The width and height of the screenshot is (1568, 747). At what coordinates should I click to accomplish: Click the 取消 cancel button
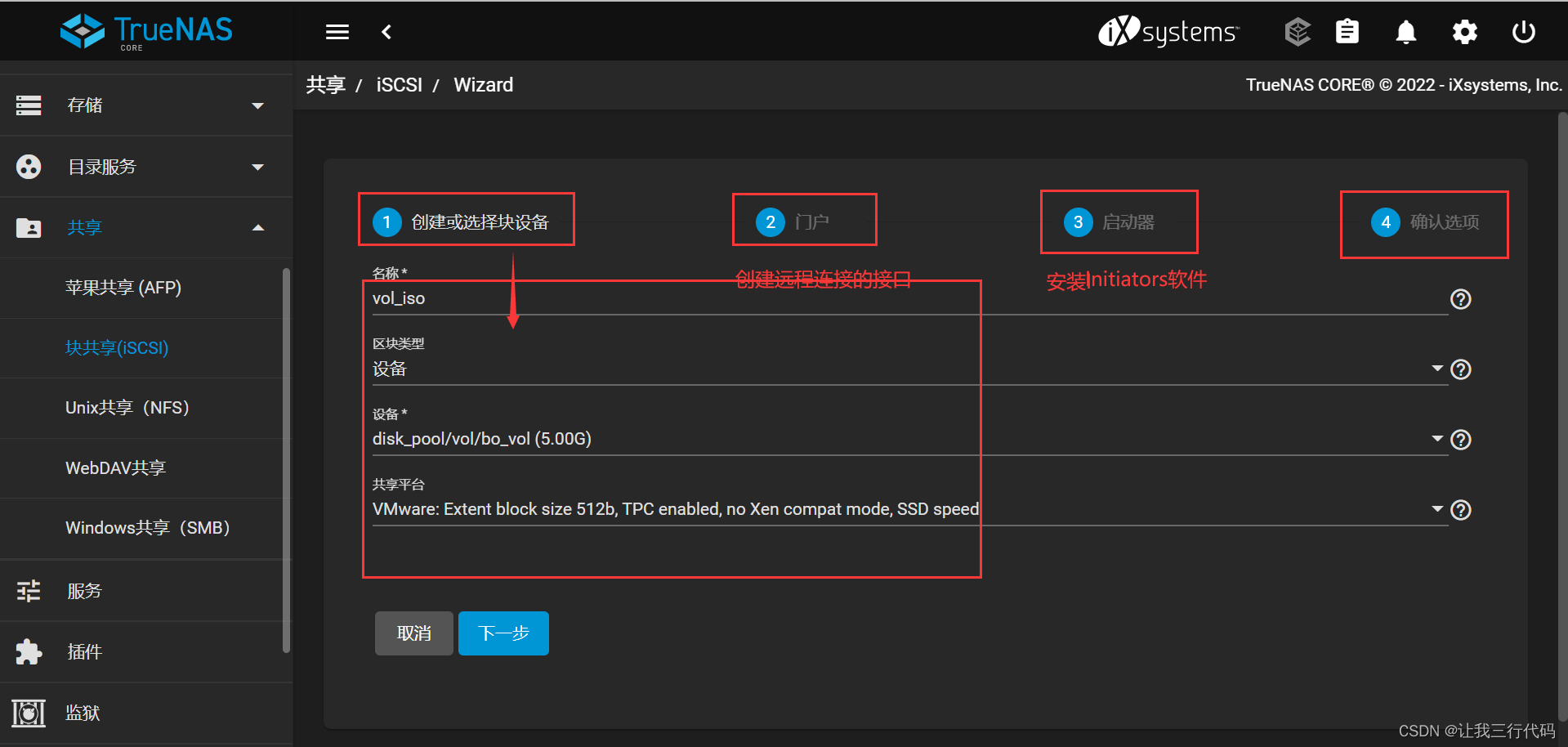pos(414,633)
